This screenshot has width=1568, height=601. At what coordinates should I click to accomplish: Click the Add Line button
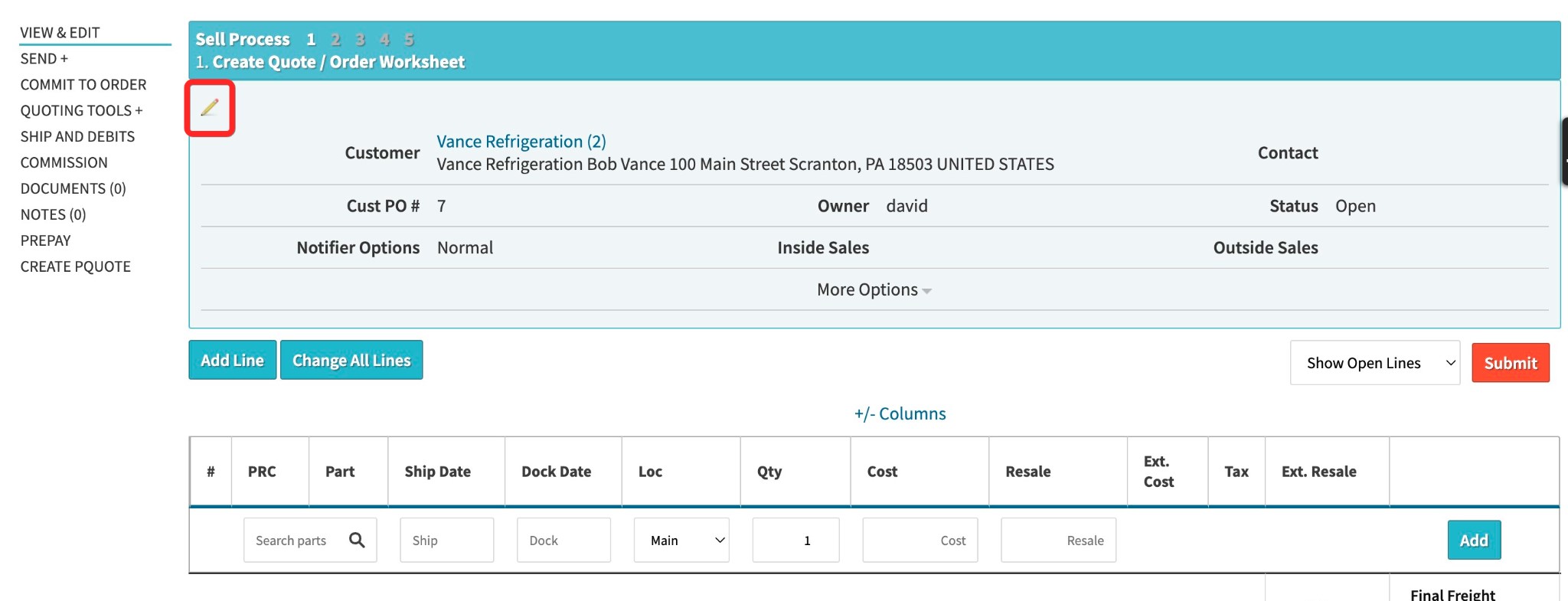233,360
